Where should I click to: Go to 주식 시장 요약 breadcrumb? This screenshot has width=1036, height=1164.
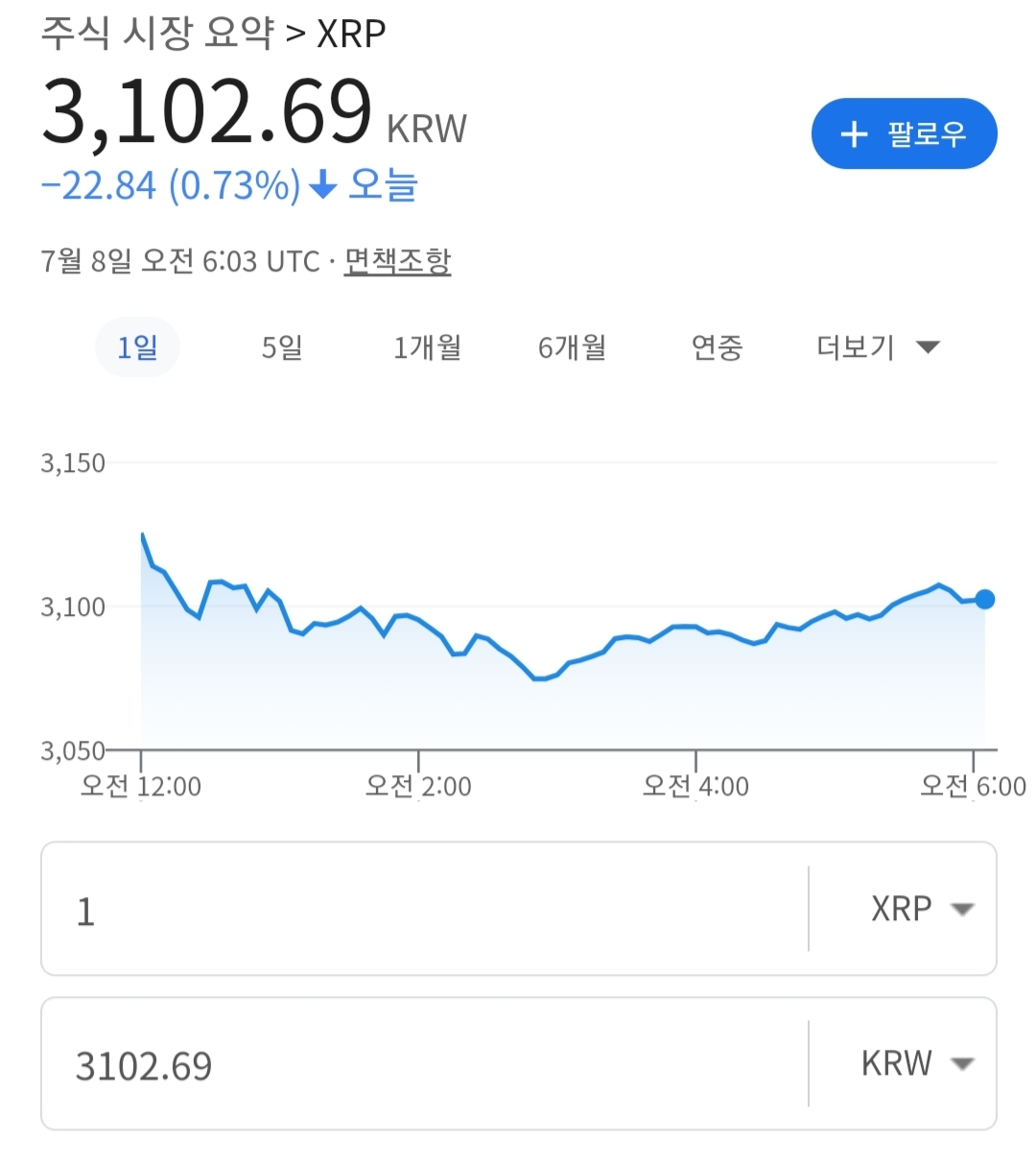click(157, 34)
